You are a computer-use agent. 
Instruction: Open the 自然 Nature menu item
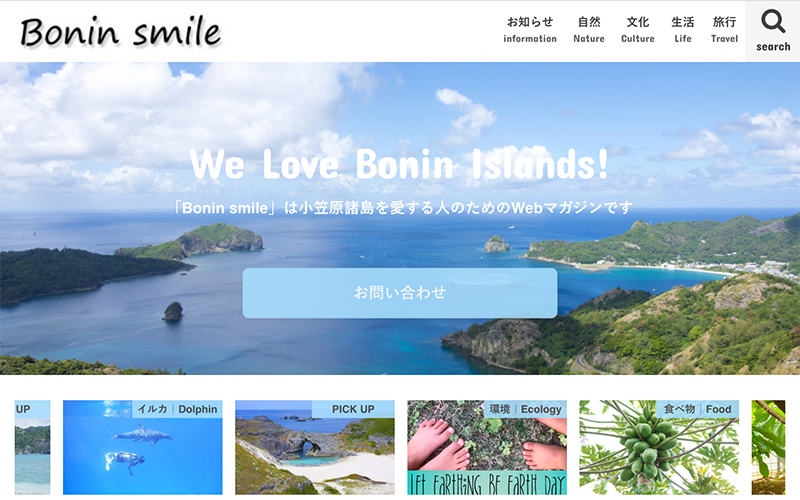pyautogui.click(x=589, y=30)
